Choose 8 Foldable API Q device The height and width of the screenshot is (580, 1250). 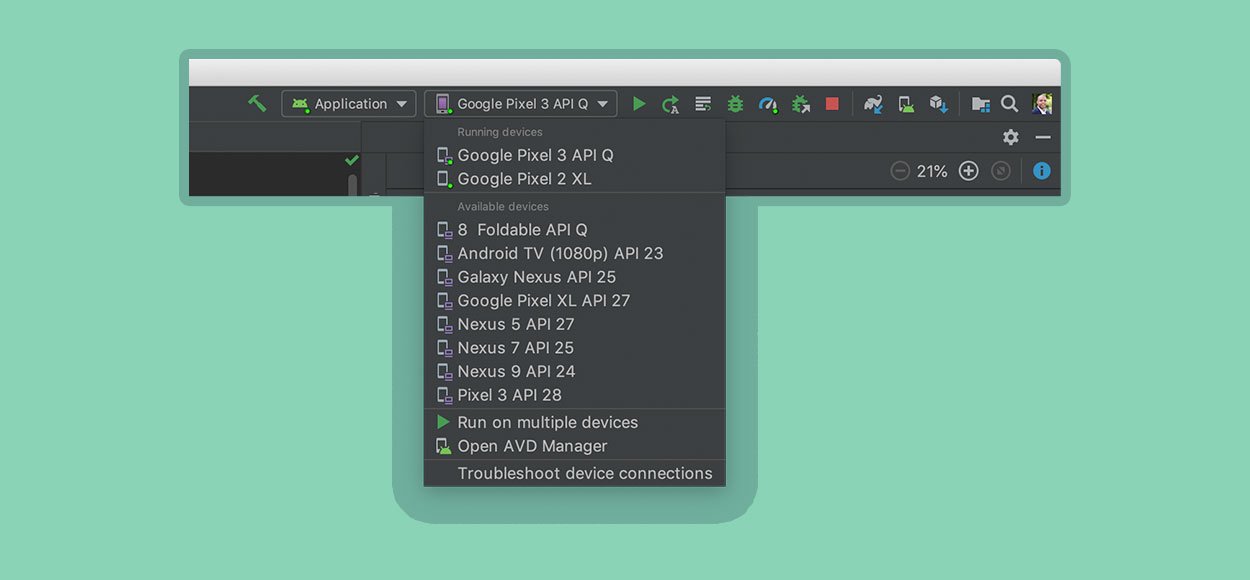(575, 230)
